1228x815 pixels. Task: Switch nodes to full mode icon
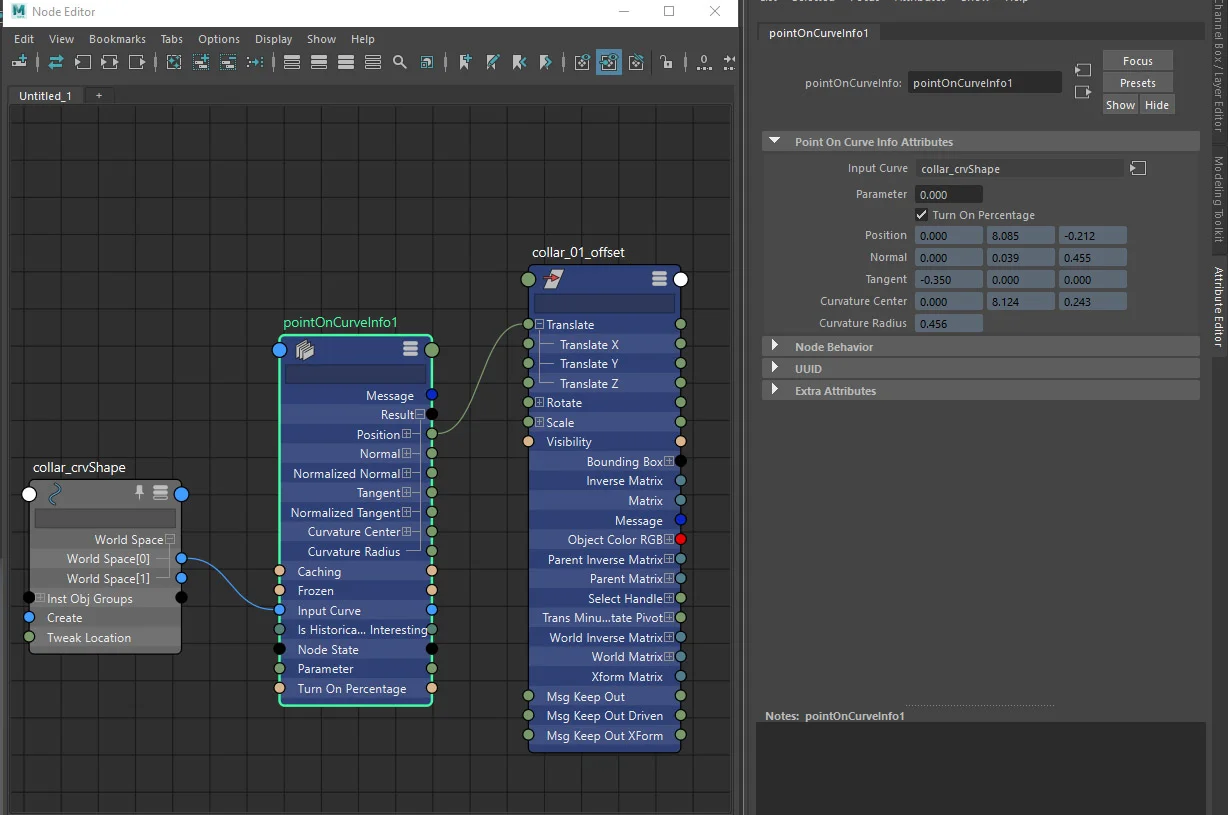tap(346, 62)
